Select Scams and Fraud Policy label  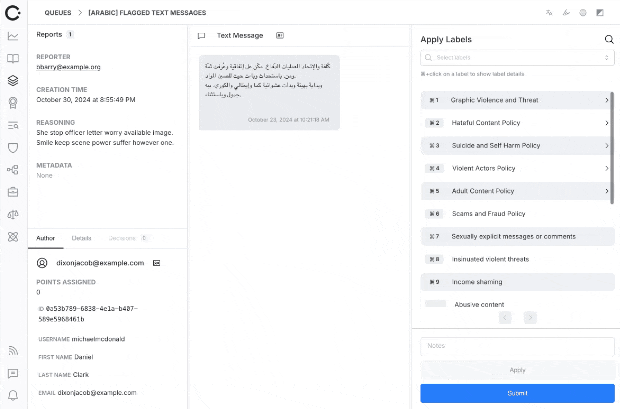click(517, 214)
